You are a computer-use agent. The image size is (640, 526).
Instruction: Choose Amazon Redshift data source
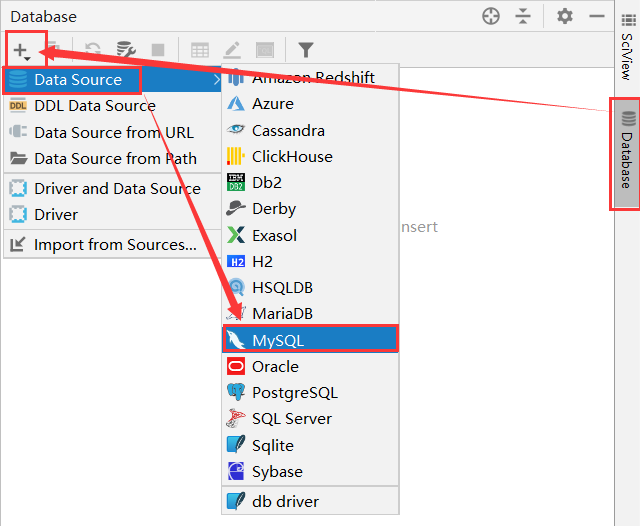[x=310, y=78]
